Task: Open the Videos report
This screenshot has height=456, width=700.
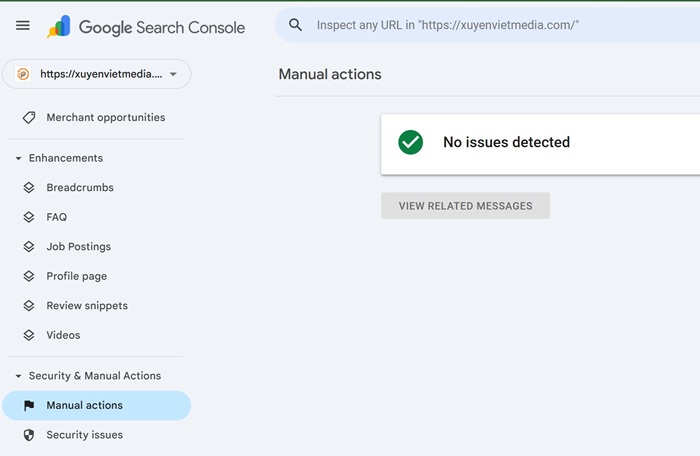Action: [x=96, y=335]
